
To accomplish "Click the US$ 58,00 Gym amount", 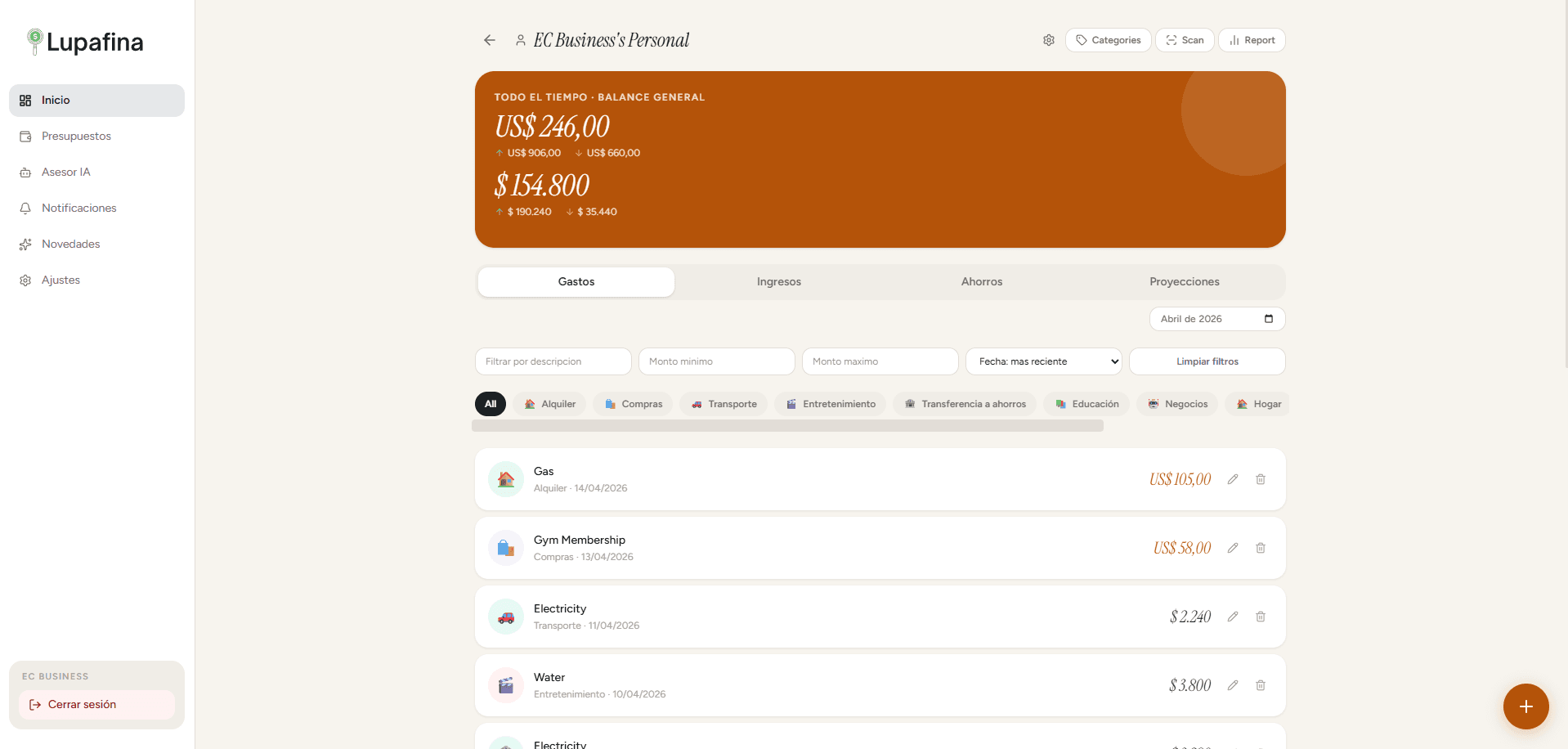I will coord(1182,548).
